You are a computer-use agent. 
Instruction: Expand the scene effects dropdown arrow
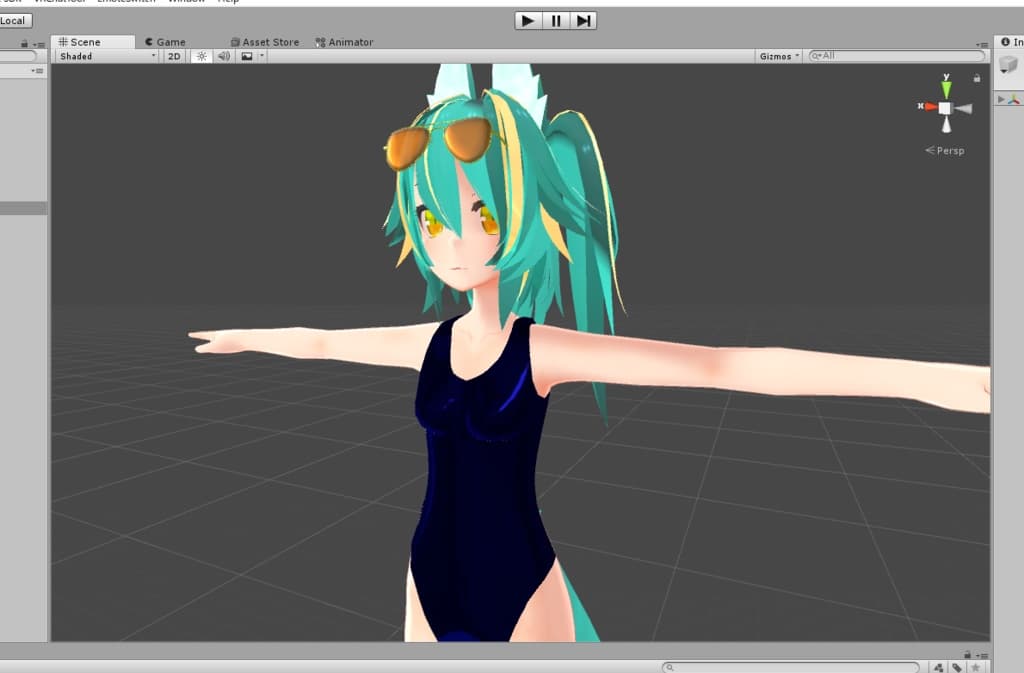(x=262, y=57)
